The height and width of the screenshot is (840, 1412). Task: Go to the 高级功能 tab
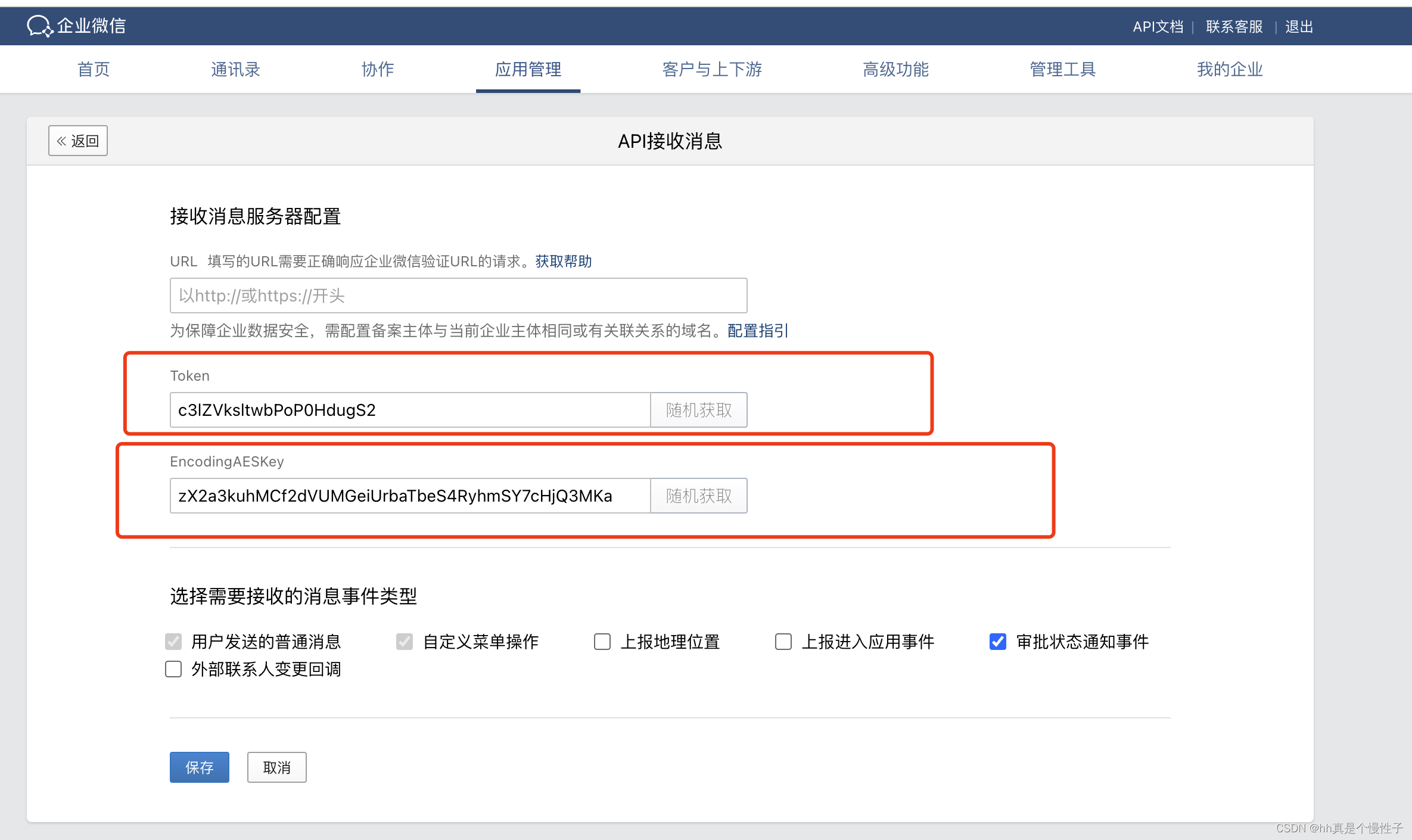(x=895, y=70)
